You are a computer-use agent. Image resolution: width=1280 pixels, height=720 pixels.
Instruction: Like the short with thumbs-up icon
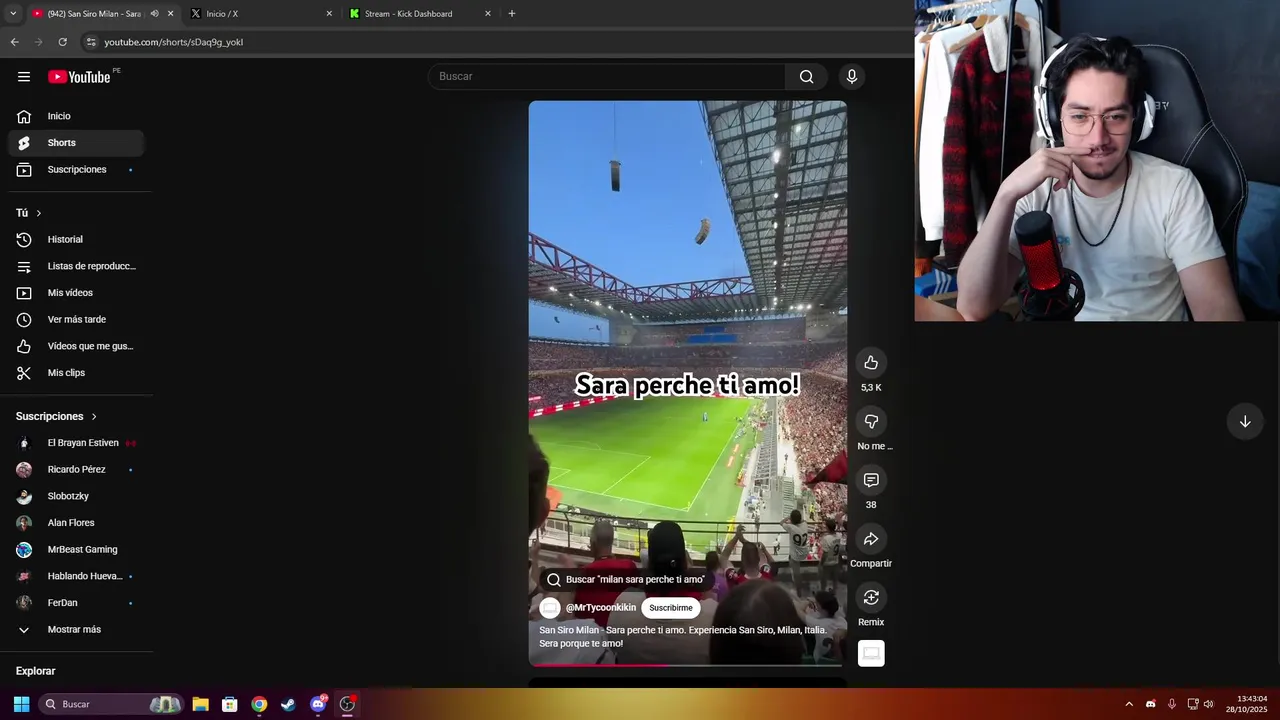coord(871,362)
